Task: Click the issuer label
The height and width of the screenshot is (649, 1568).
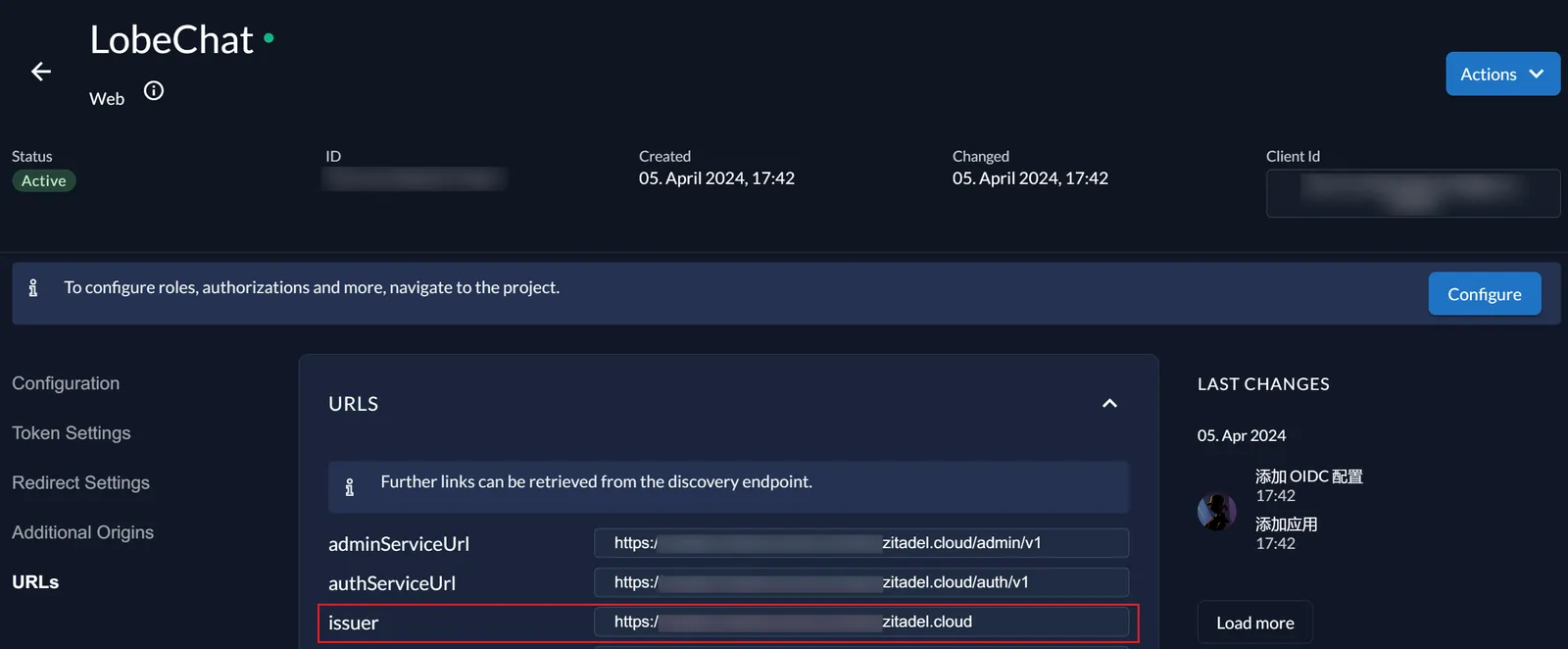Action: click(x=353, y=623)
